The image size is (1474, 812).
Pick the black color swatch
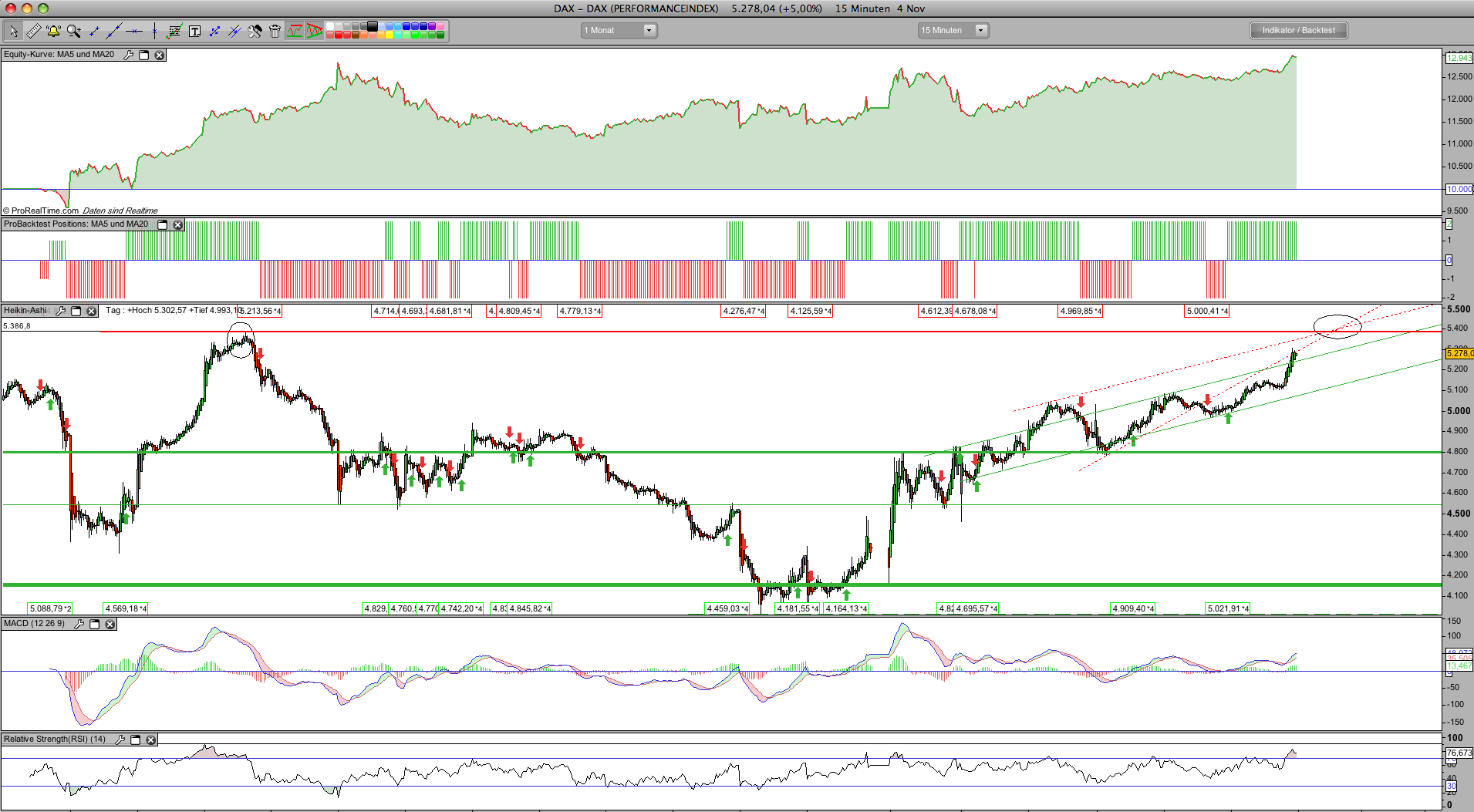(373, 26)
